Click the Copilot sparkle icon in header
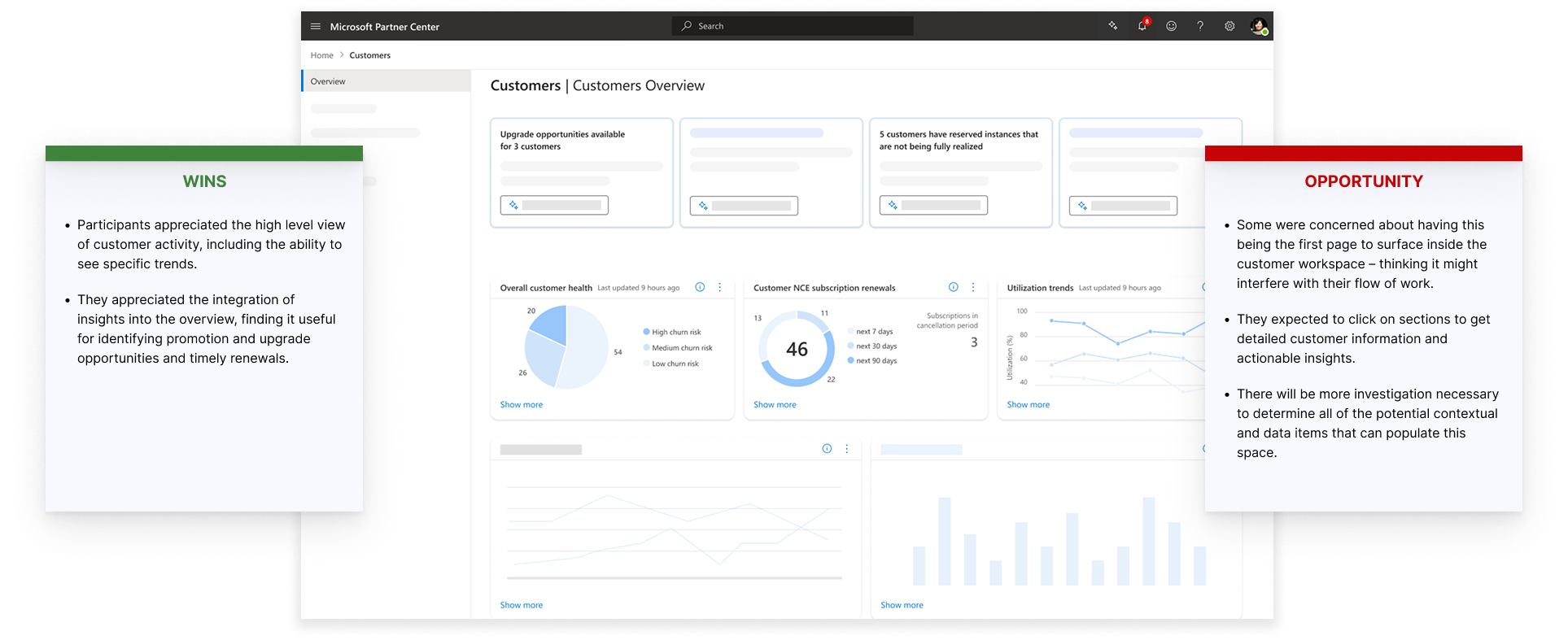 click(x=1113, y=26)
